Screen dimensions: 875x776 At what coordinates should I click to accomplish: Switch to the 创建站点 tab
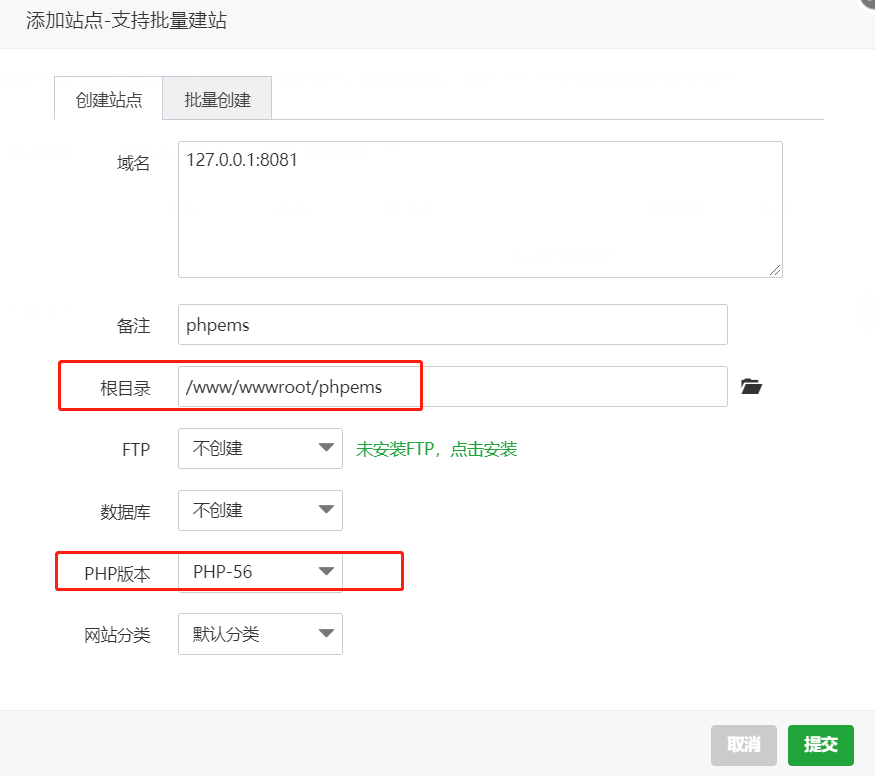pos(109,100)
